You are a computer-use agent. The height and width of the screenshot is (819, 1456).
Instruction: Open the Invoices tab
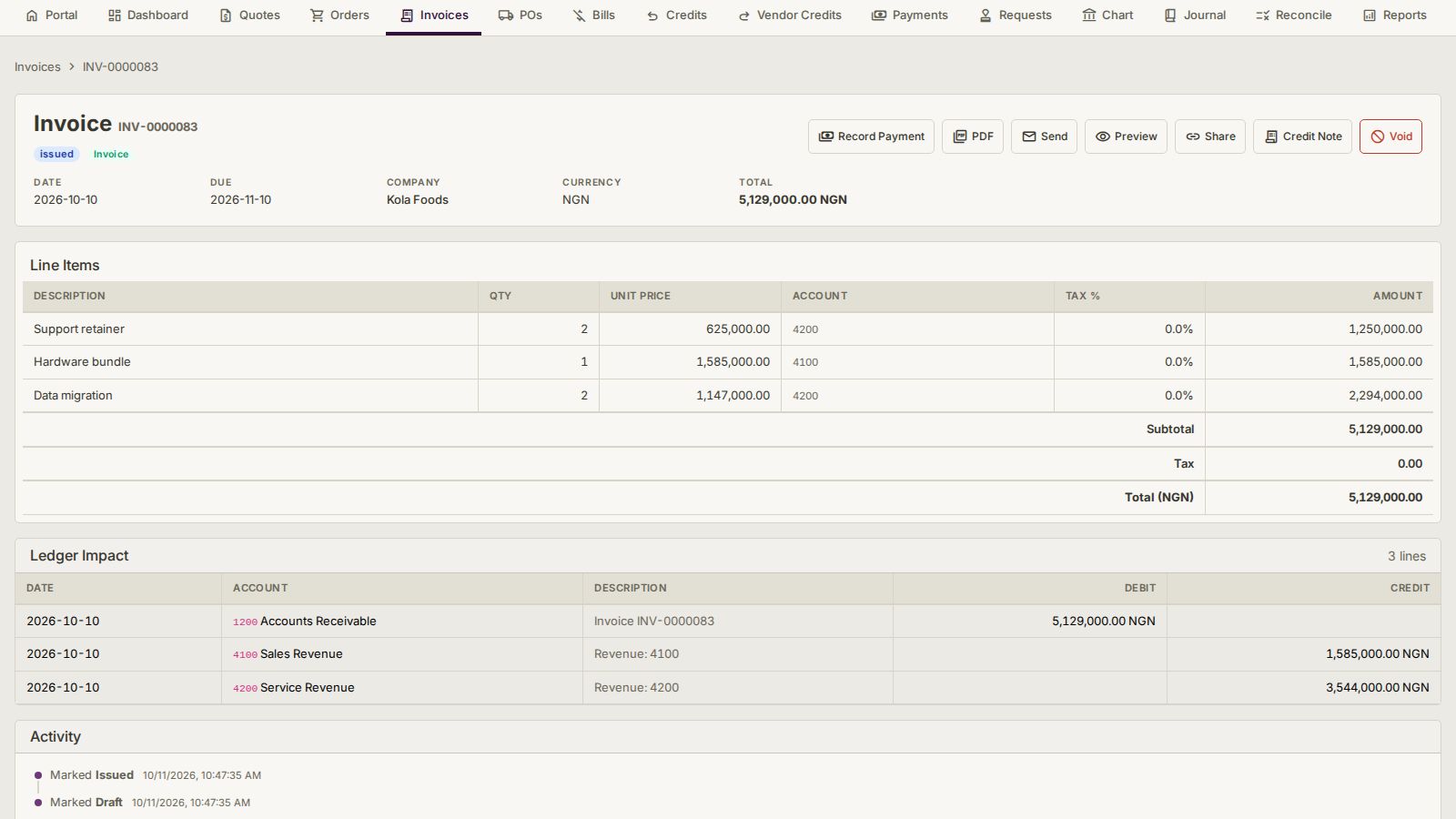(x=434, y=15)
